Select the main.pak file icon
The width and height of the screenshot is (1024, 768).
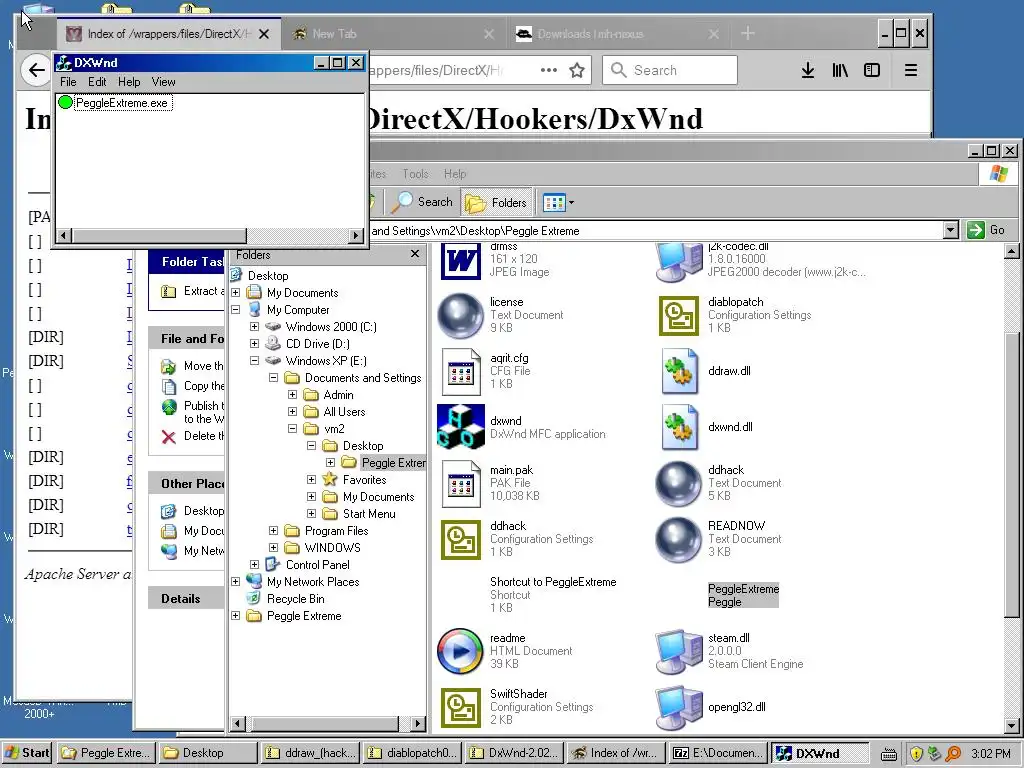[460, 483]
